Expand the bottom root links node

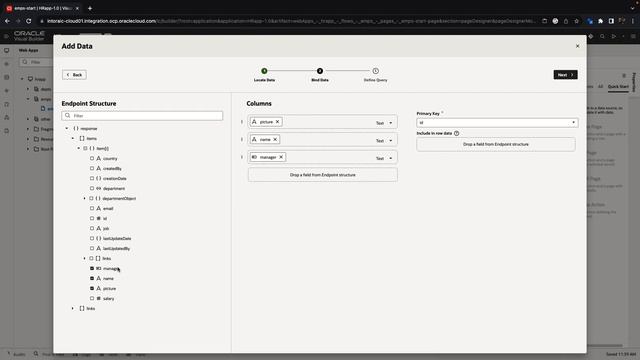[73, 309]
